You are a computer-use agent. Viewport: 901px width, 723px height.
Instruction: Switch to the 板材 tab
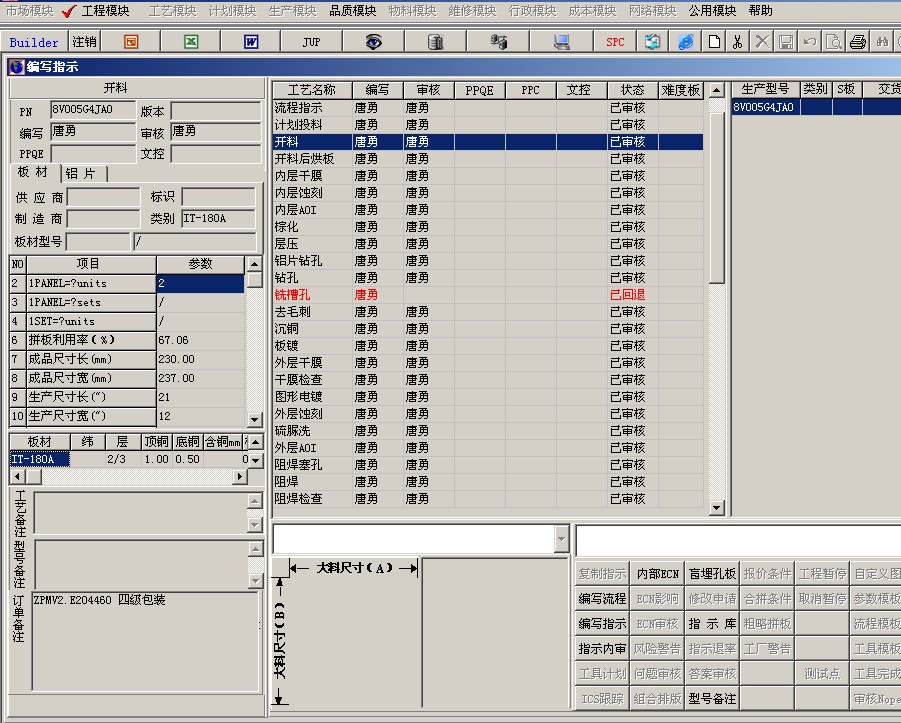33,172
